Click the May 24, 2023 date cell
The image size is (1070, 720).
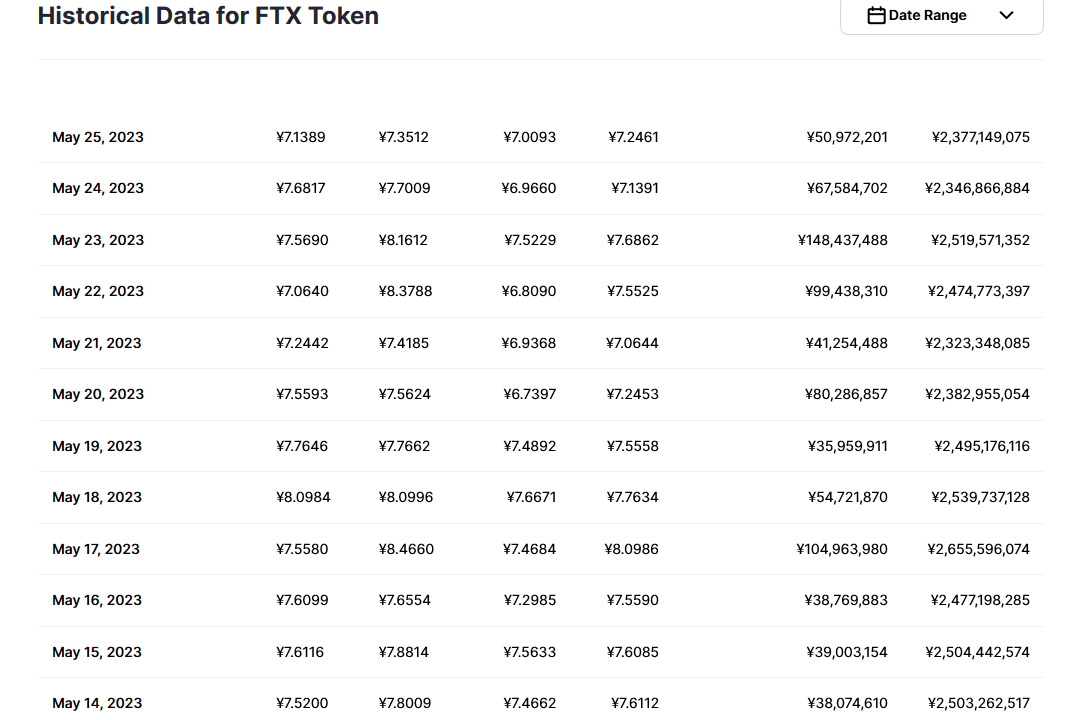coord(98,188)
